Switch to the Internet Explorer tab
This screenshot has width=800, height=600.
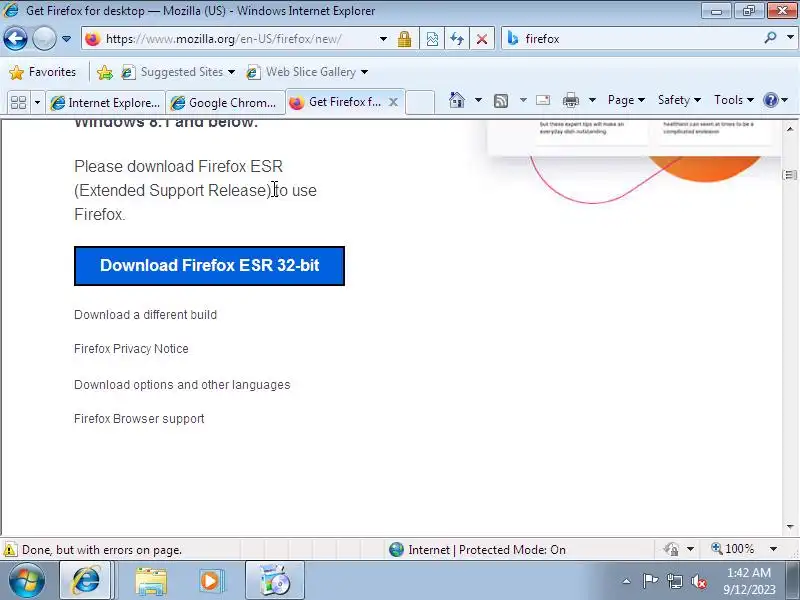(106, 103)
